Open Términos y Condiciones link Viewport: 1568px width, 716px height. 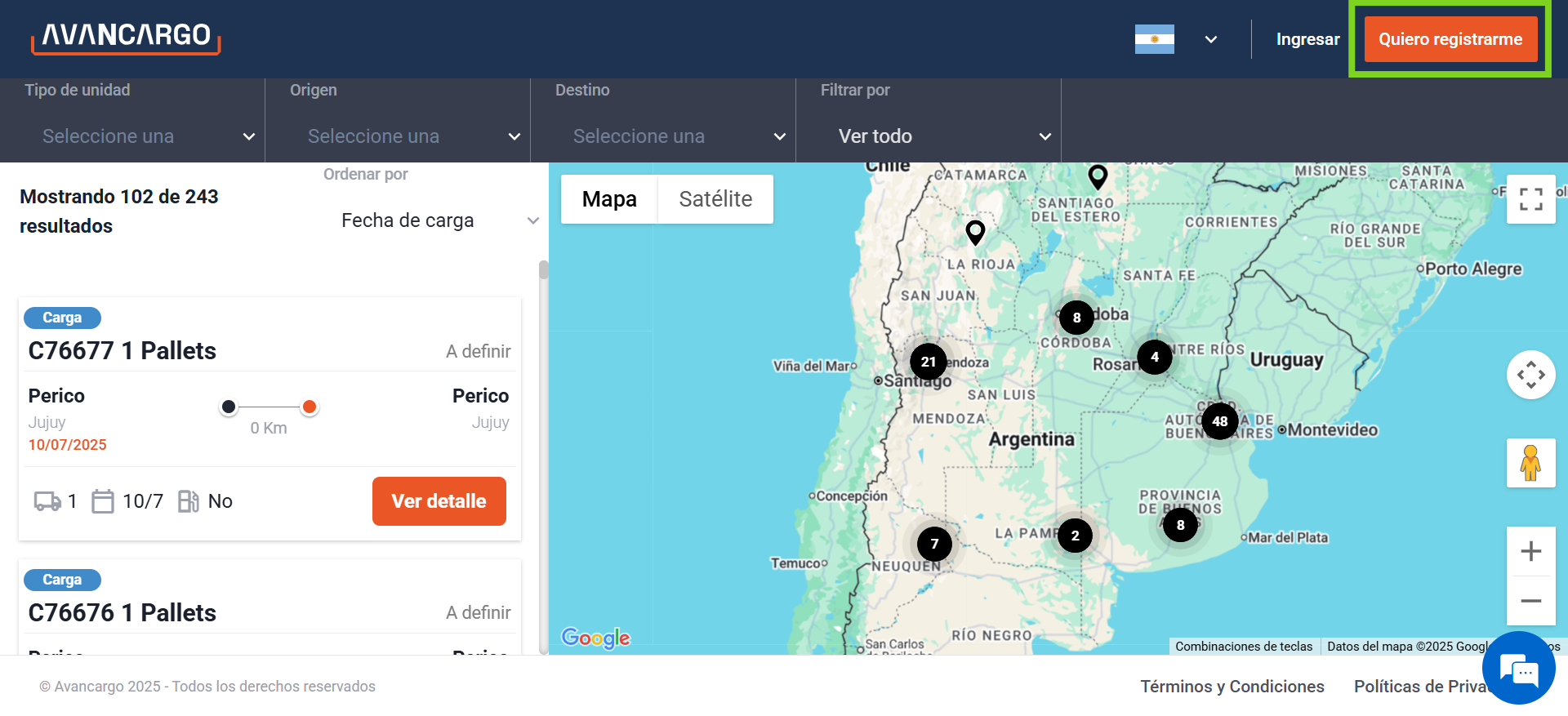pyautogui.click(x=1232, y=687)
